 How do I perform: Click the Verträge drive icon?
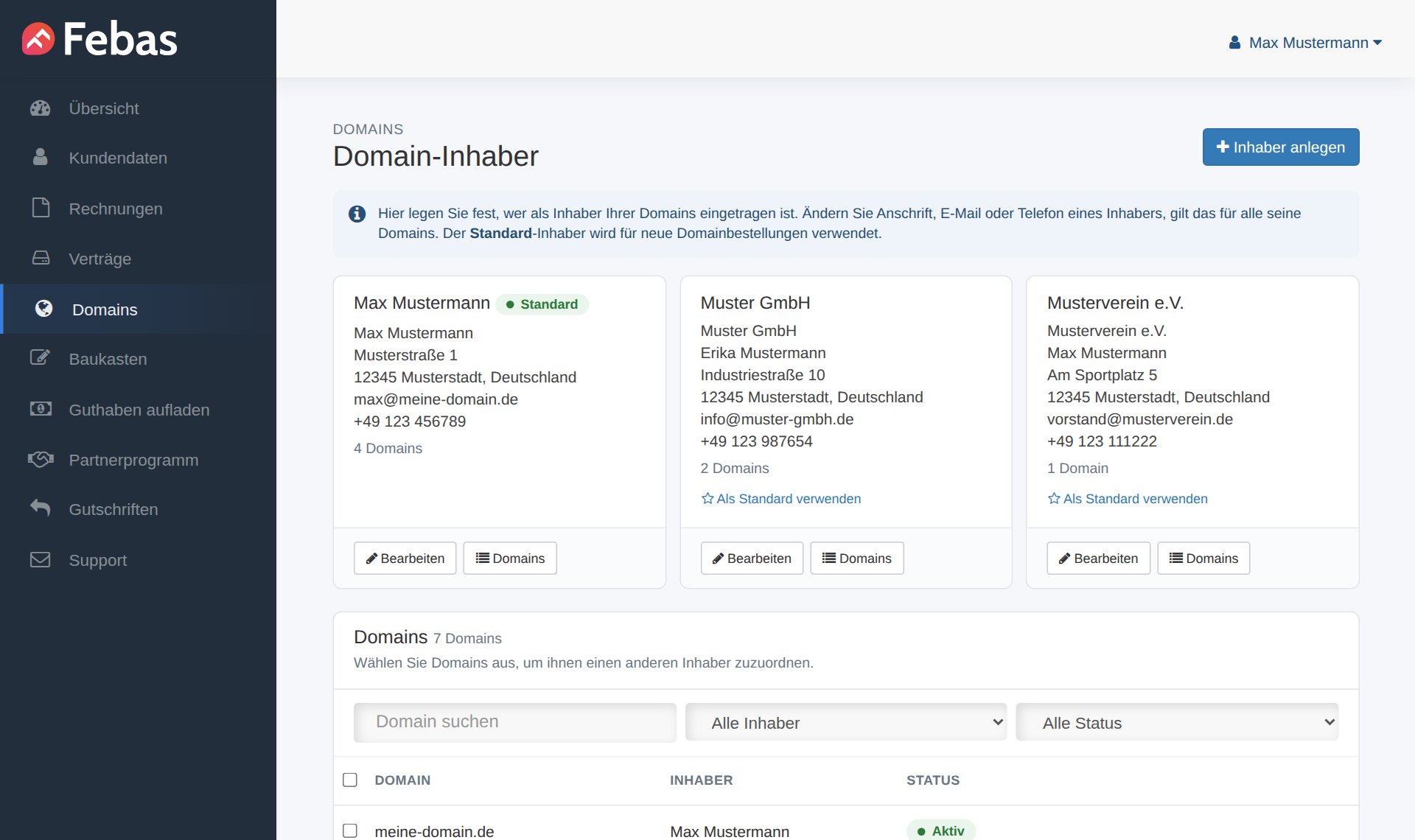(x=41, y=258)
